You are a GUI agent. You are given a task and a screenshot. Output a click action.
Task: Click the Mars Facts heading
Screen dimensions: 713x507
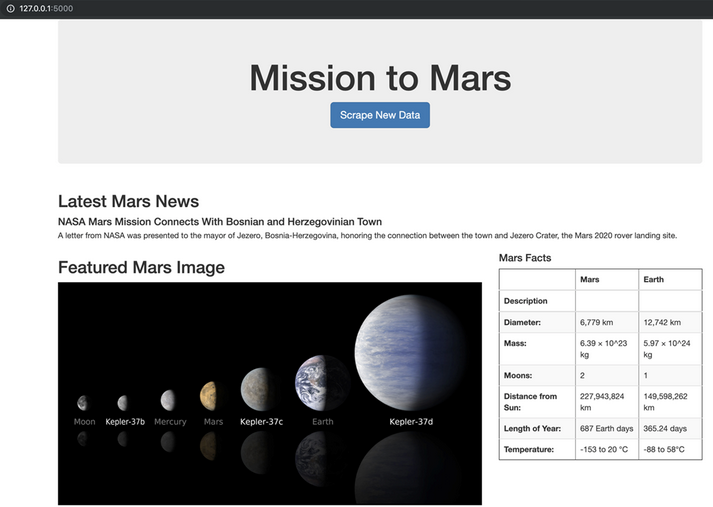525,258
